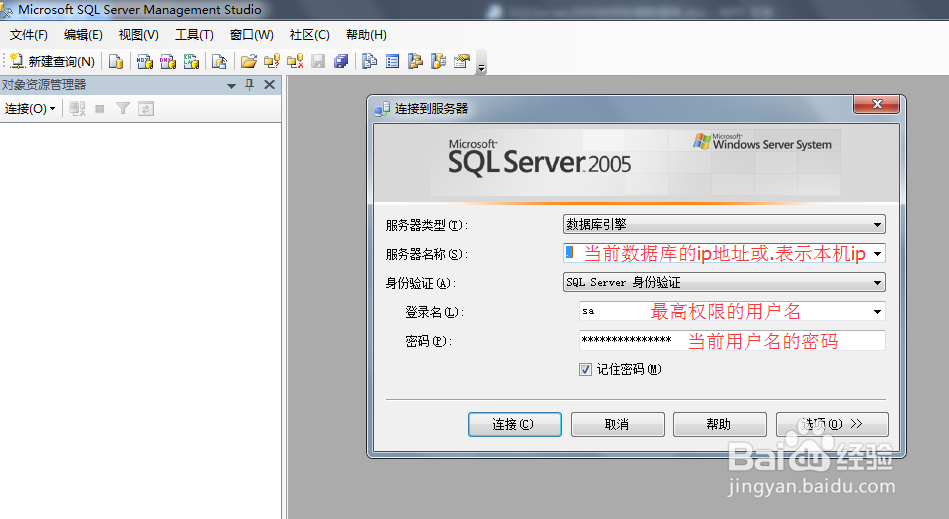
Task: Expand the 服务器类型 dropdown
Action: pos(877,224)
